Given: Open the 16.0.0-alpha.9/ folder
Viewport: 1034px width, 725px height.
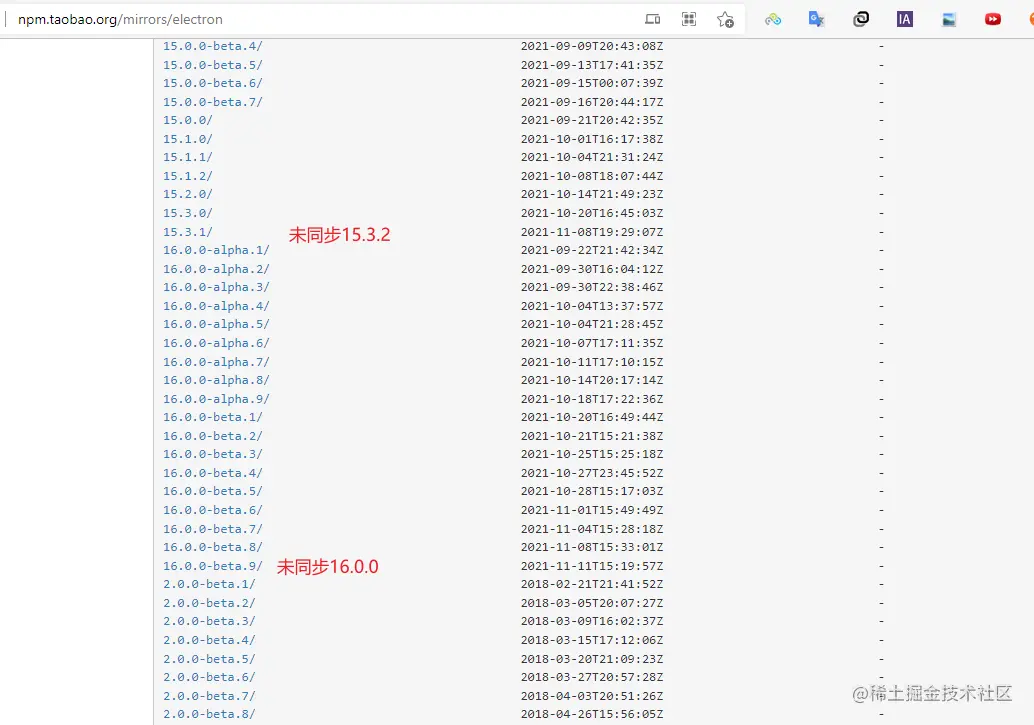Looking at the screenshot, I should [x=216, y=399].
